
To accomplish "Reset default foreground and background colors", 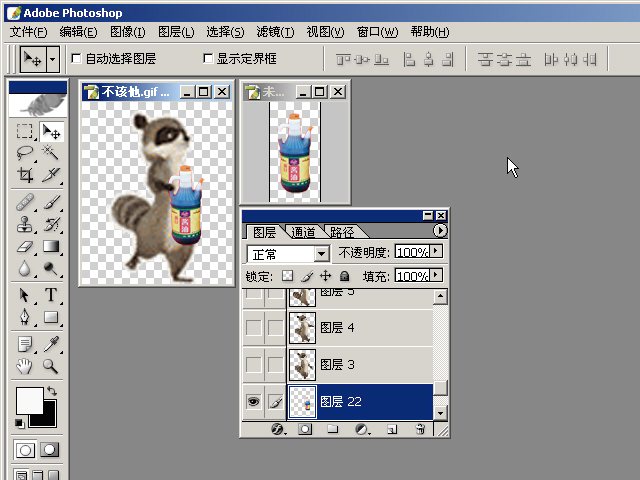I will point(19,423).
